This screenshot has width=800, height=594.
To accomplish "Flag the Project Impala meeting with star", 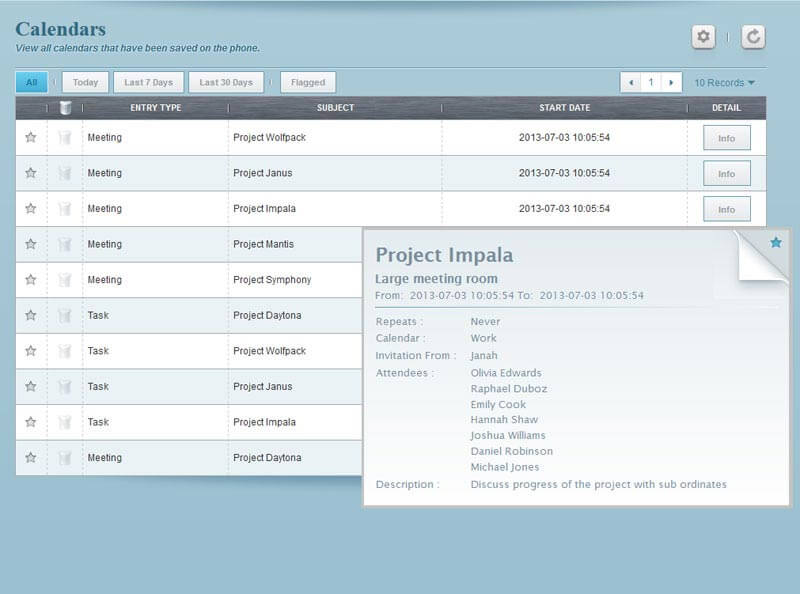I will 31,208.
